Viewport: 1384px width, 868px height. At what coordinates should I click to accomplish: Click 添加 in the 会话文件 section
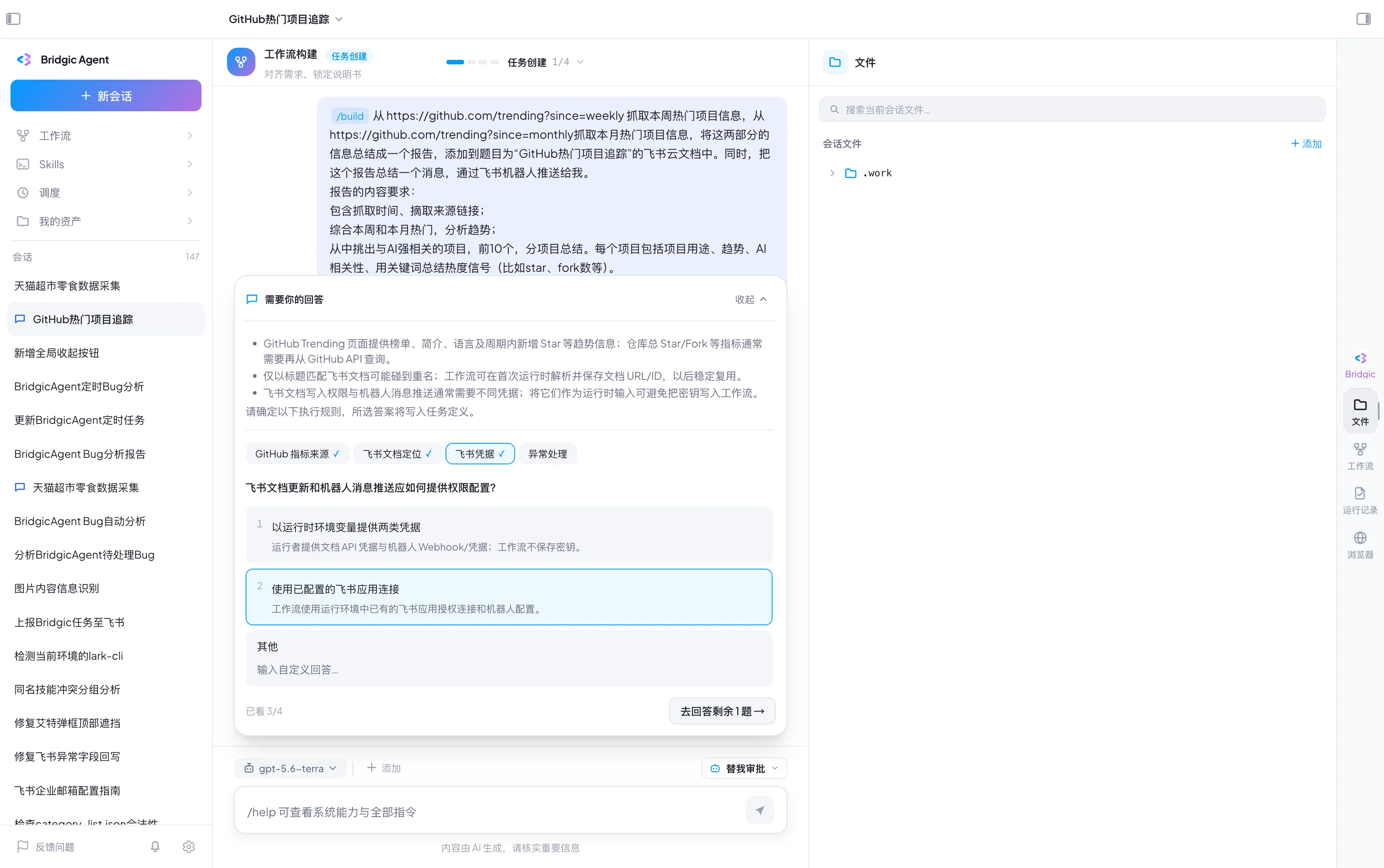point(1306,144)
